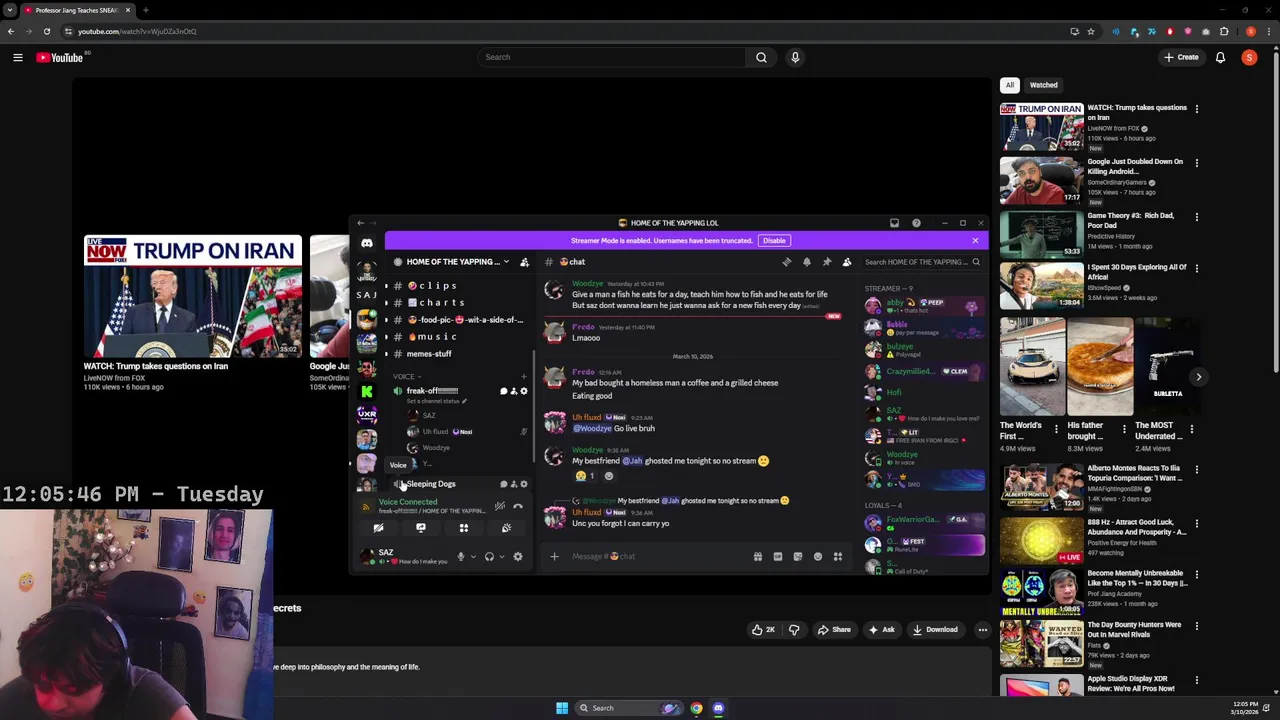Open options for Apple Studio Display XDR video
The height and width of the screenshot is (720, 1280).
point(1196,679)
